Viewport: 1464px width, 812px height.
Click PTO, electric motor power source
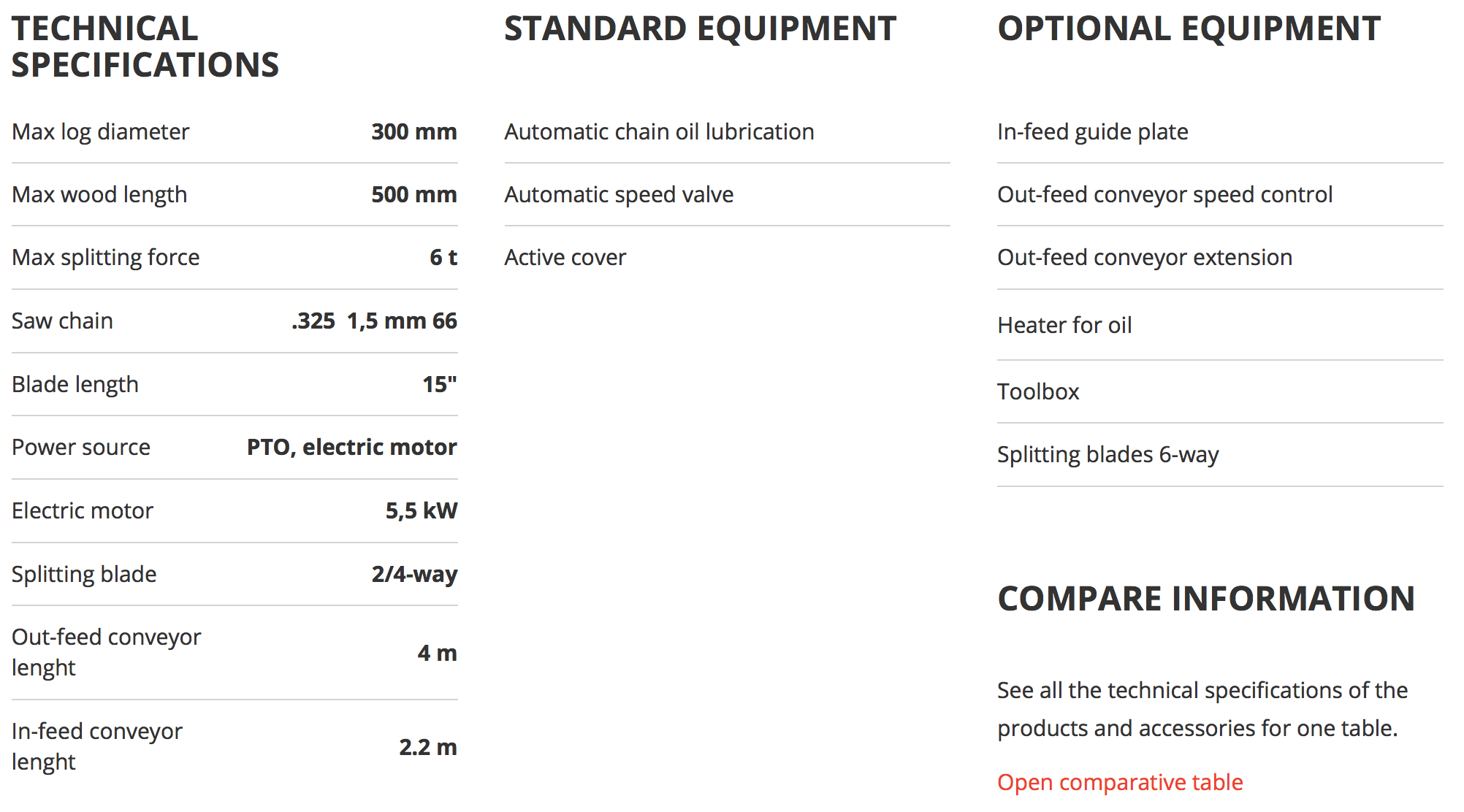coord(352,447)
